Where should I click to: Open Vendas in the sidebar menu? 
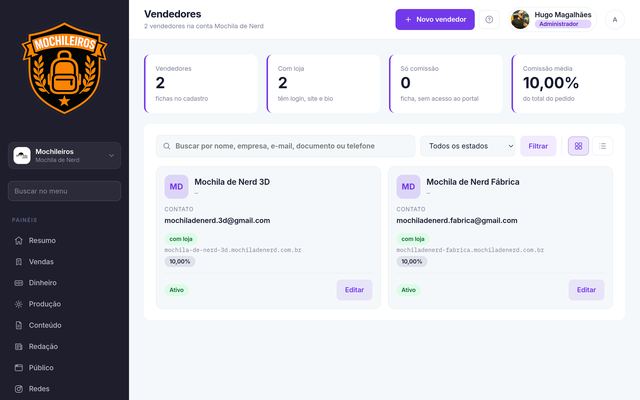coord(64,262)
